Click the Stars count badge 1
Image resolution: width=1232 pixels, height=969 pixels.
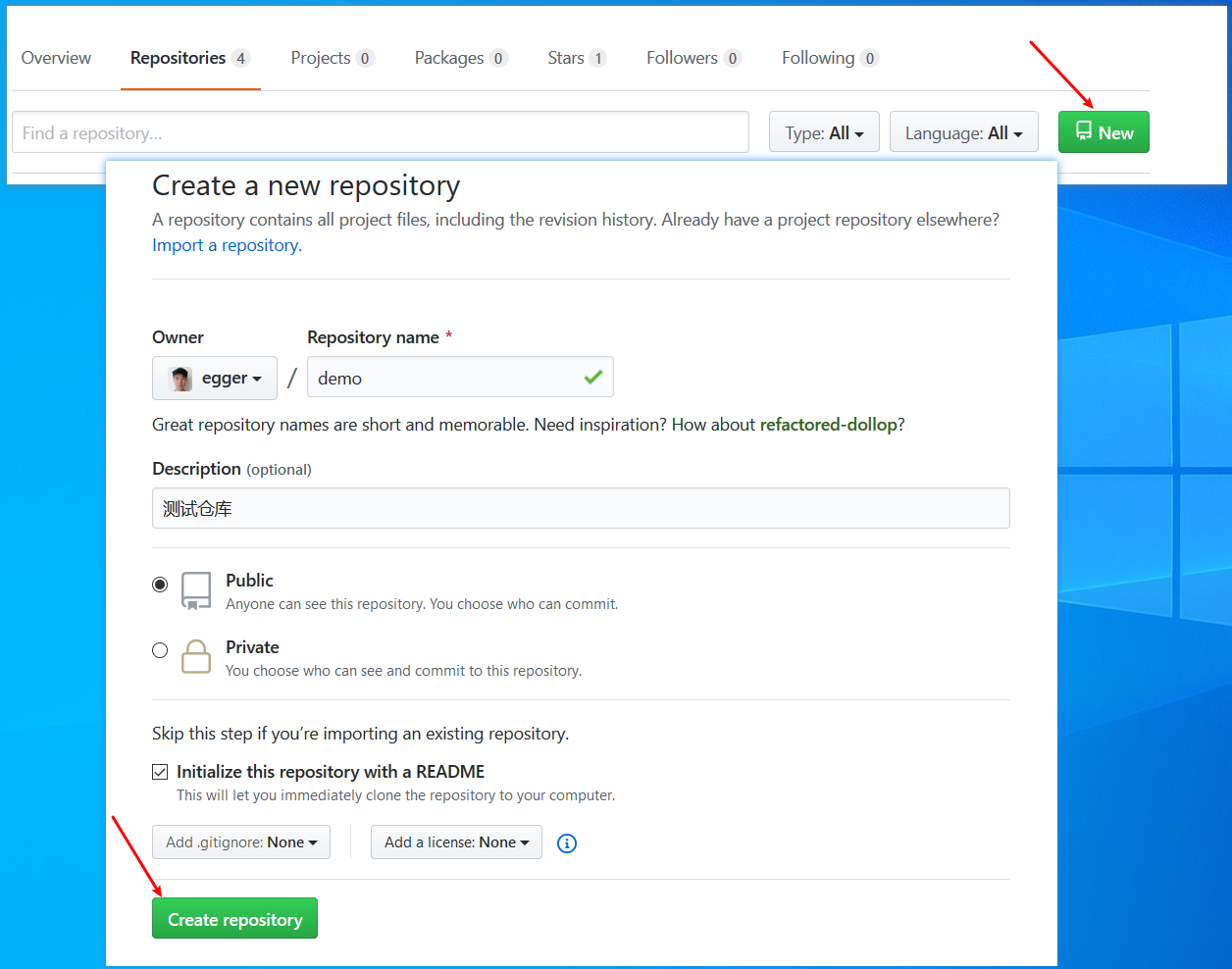tap(598, 58)
